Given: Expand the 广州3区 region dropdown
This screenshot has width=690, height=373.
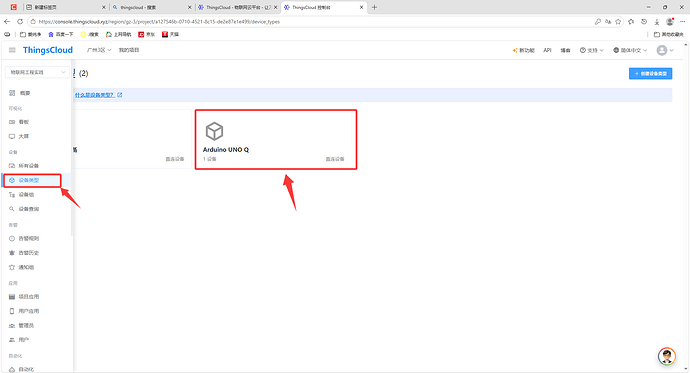Looking at the screenshot, I should coord(99,50).
